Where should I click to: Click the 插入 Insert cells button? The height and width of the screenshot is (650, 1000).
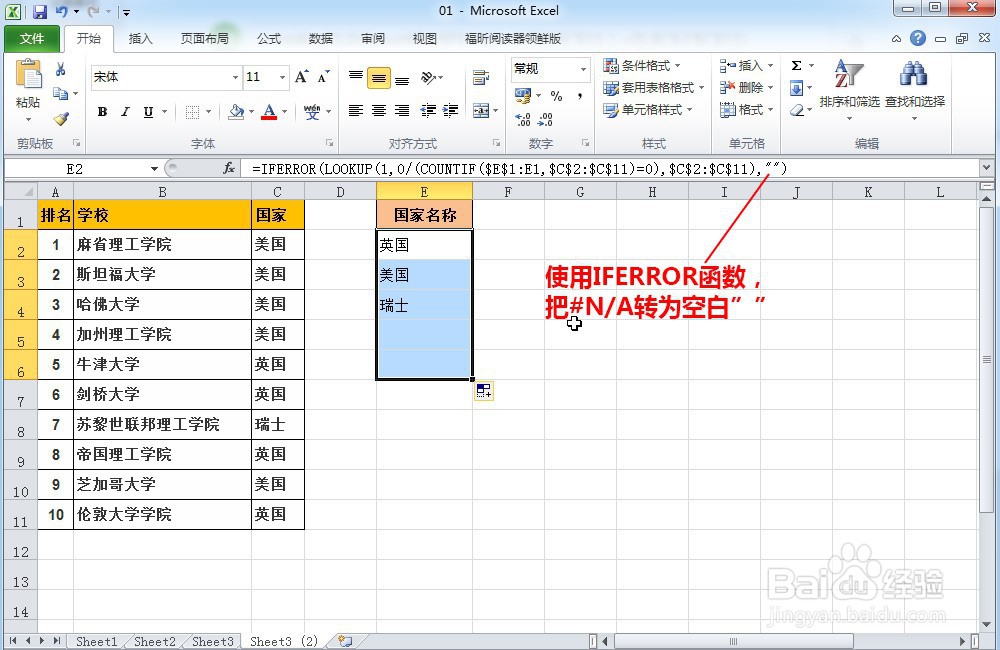click(746, 66)
